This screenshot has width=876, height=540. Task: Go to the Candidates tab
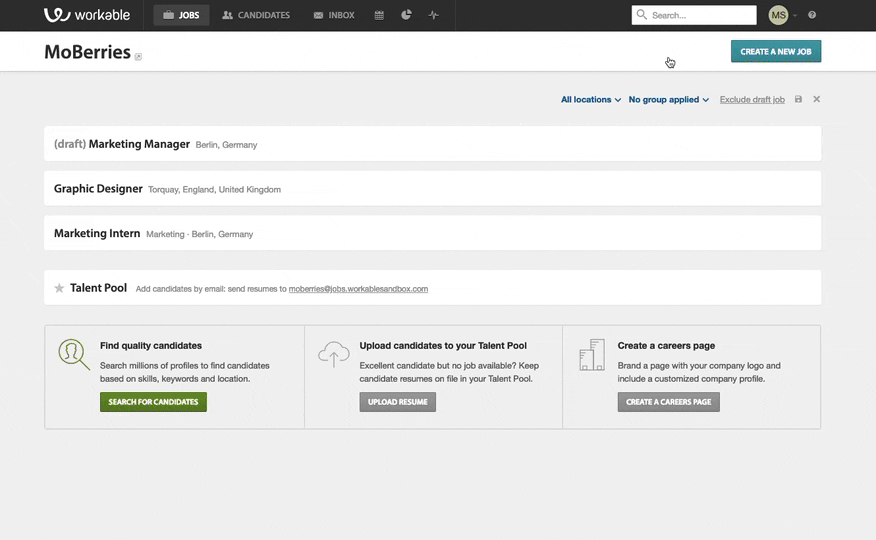coord(256,15)
